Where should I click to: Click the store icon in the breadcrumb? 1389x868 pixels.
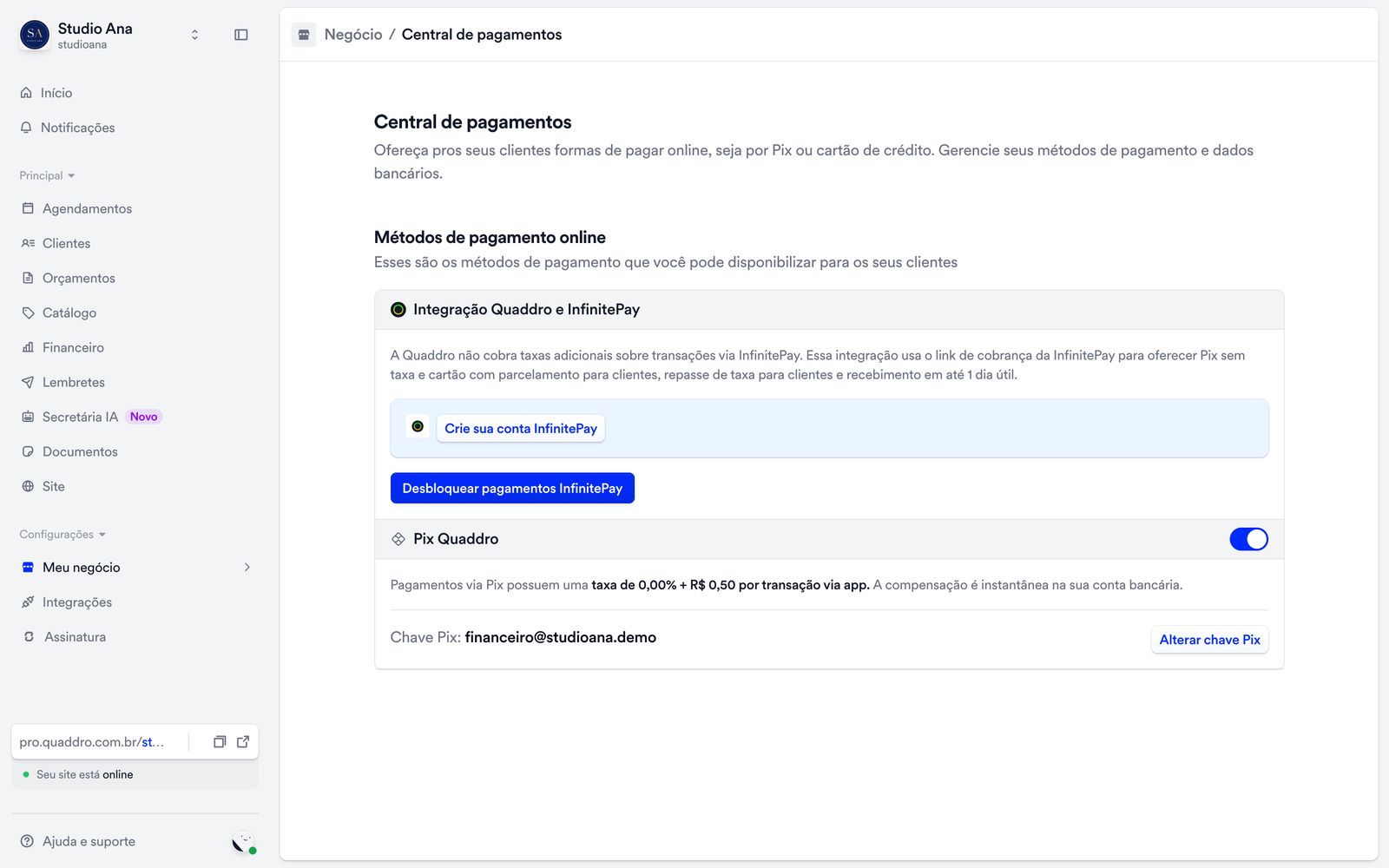coord(304,35)
